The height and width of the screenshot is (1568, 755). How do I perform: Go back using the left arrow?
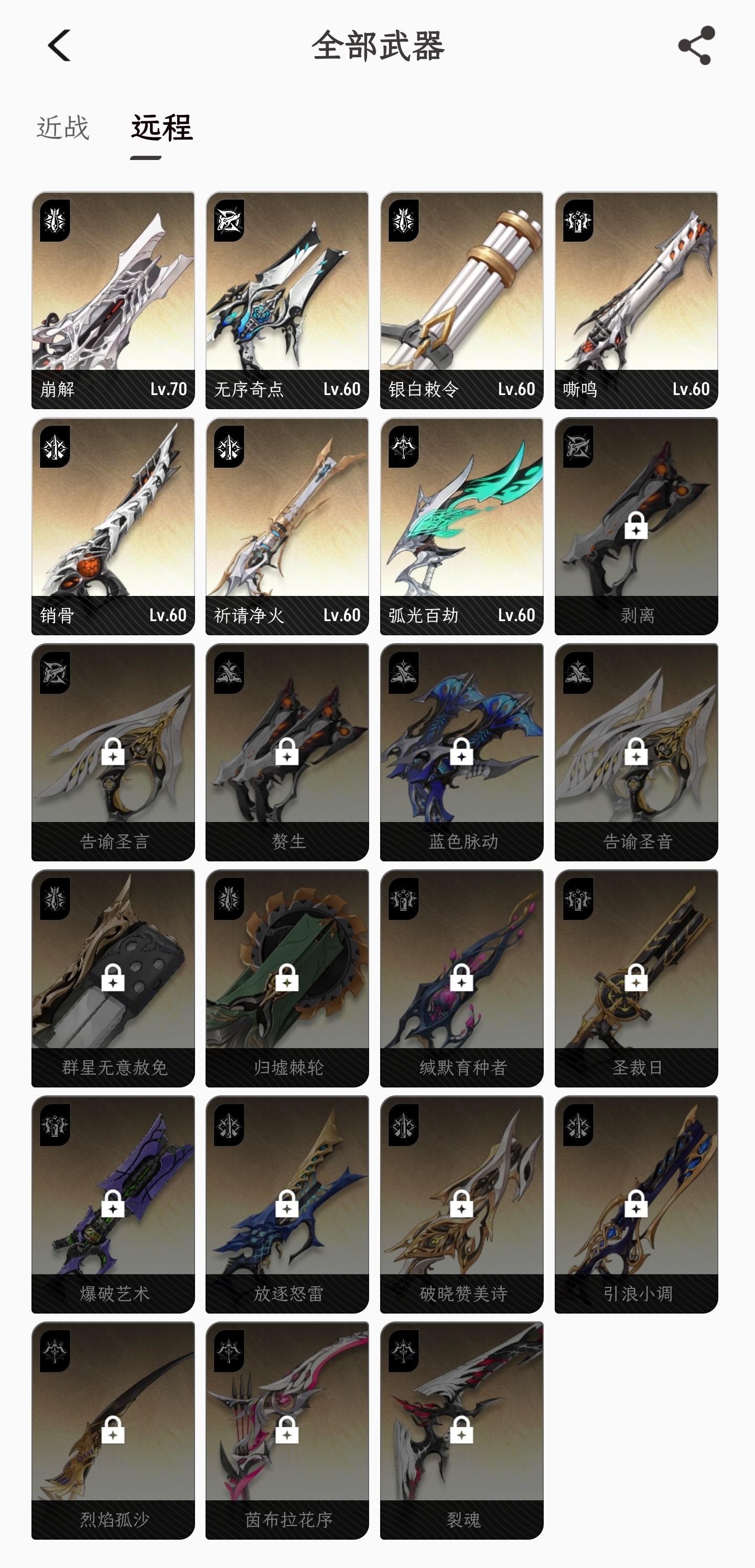(60, 46)
